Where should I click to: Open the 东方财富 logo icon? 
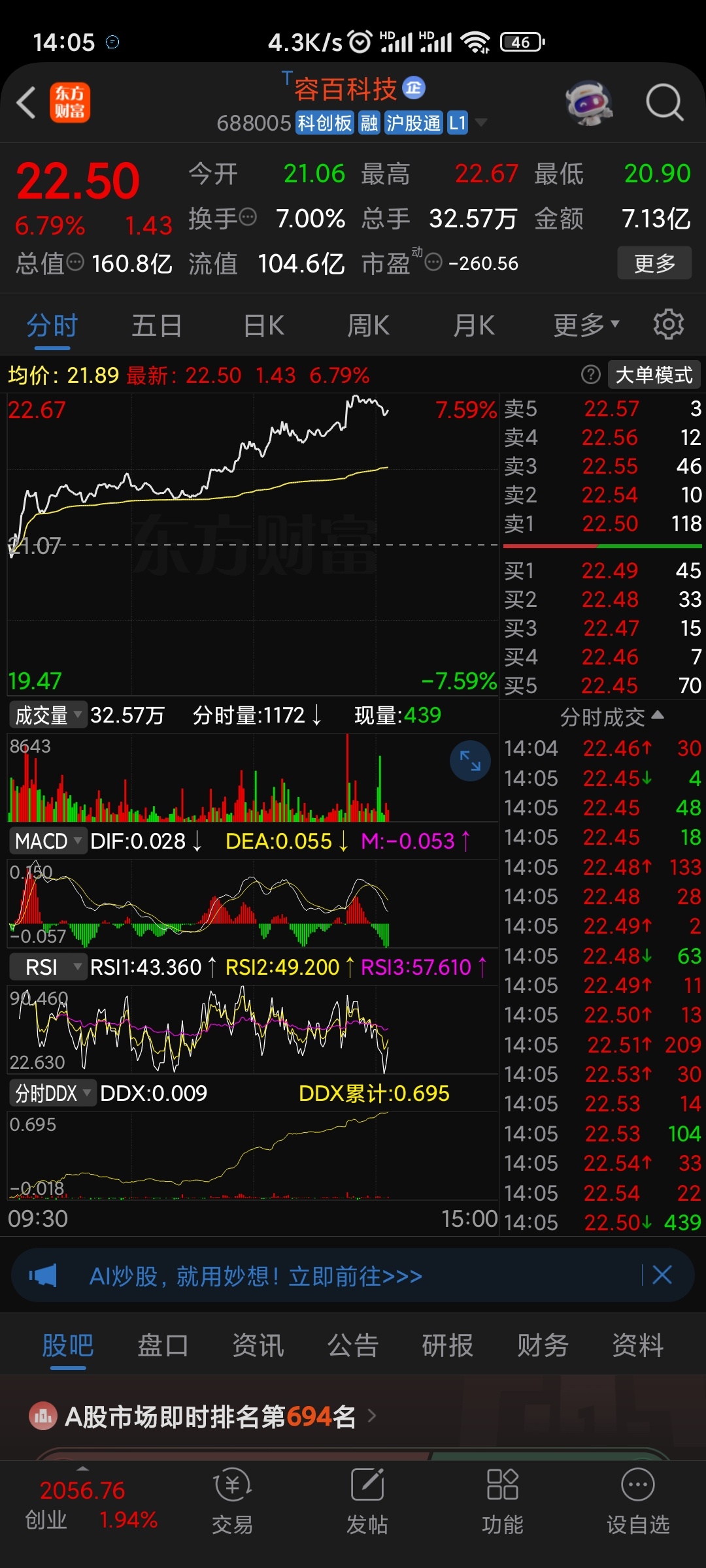[x=70, y=103]
